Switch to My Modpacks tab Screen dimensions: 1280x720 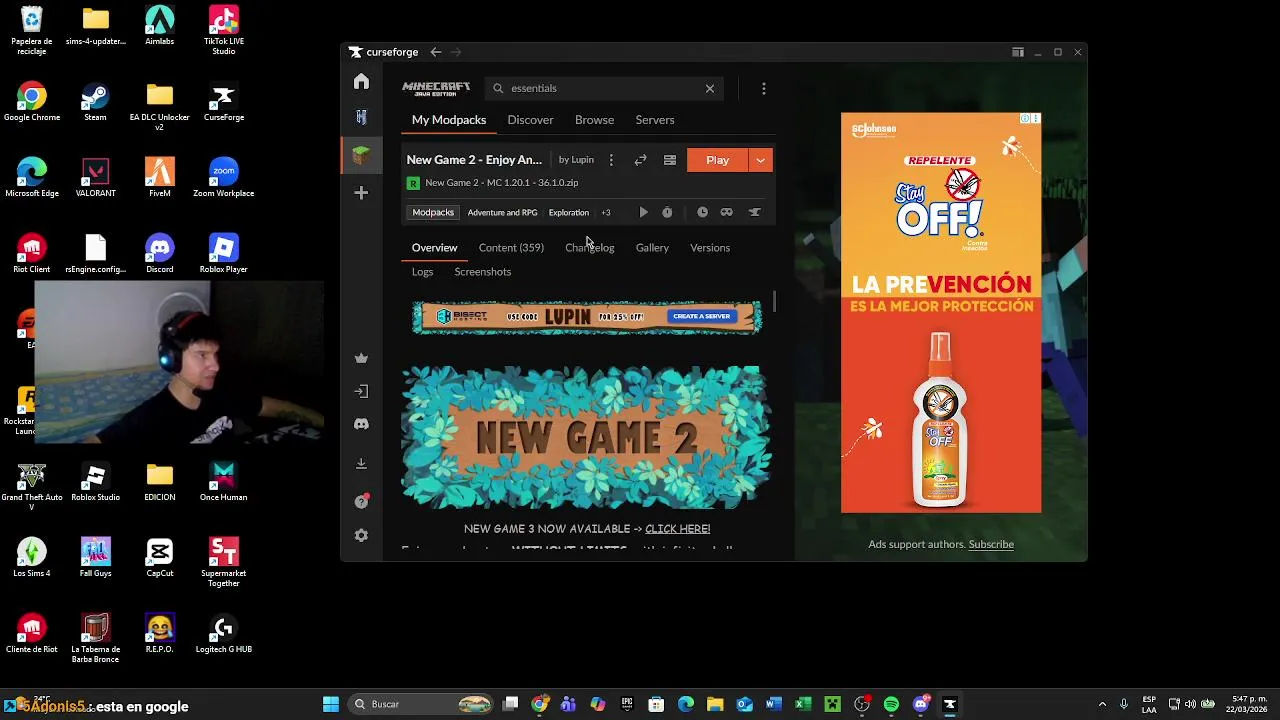tap(449, 120)
